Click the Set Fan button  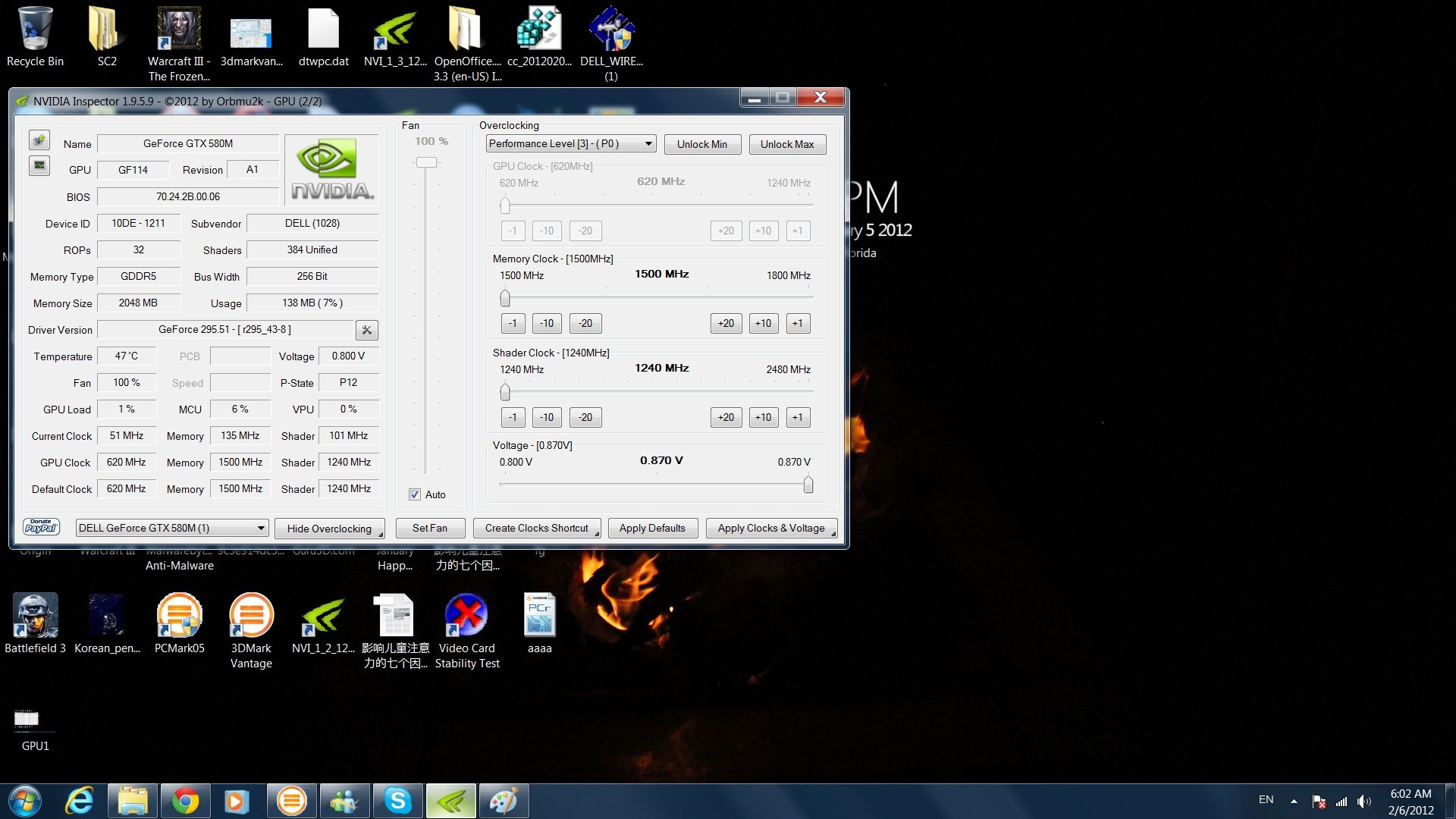click(x=430, y=528)
